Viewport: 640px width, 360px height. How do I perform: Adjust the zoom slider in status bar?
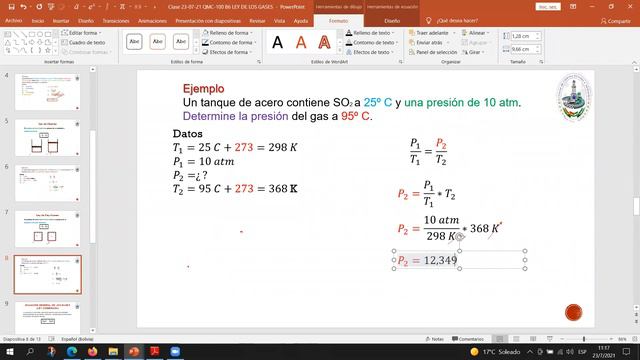[x=584, y=339]
